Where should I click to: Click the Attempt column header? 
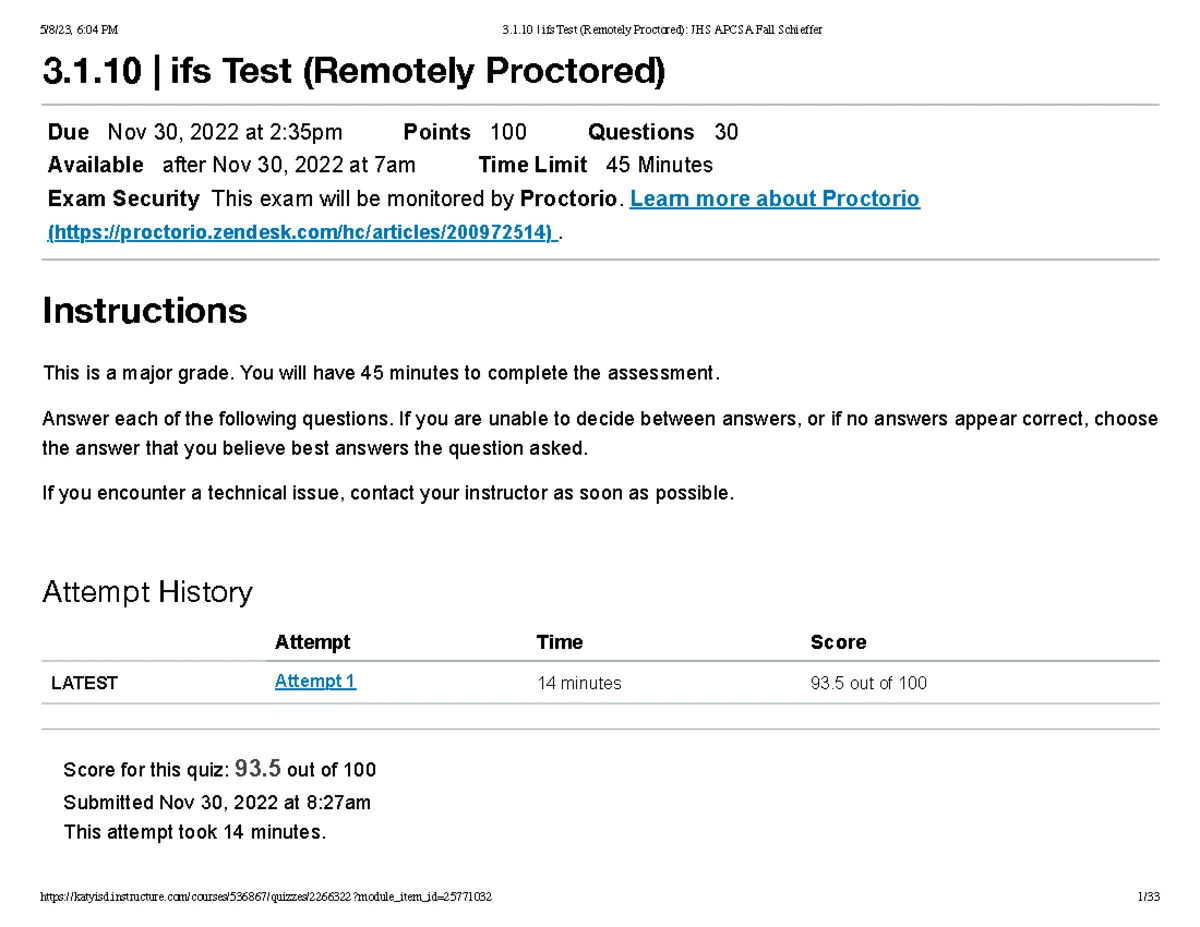click(312, 642)
